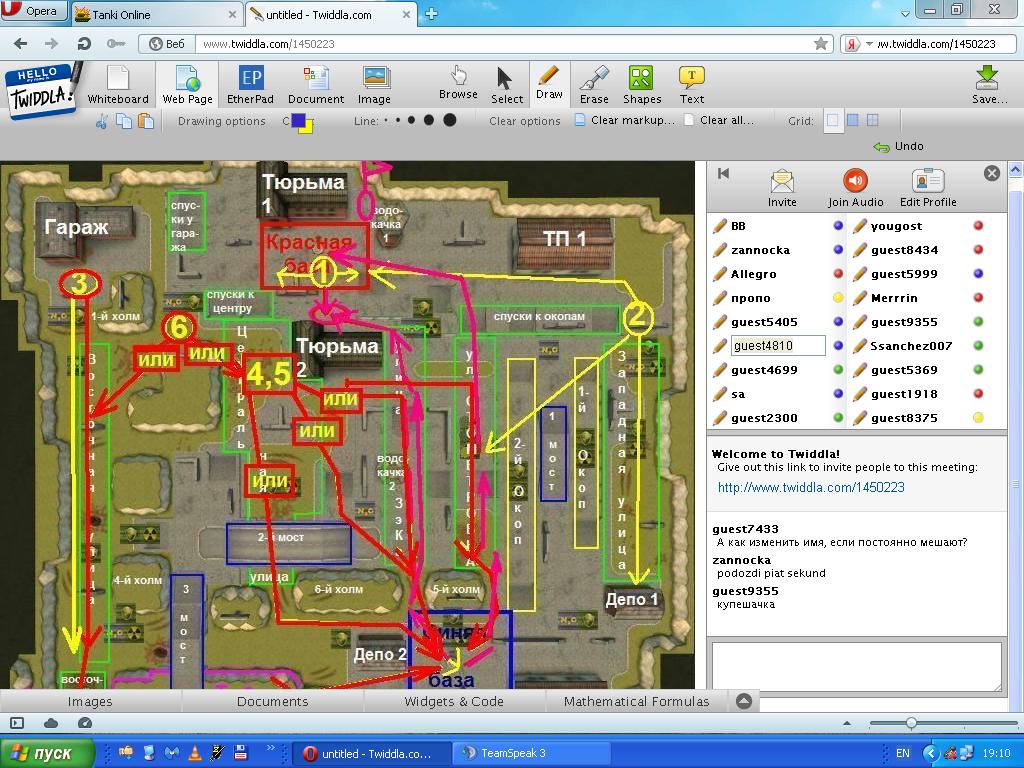Select the Text tool
The image size is (1024, 768).
click(x=692, y=85)
